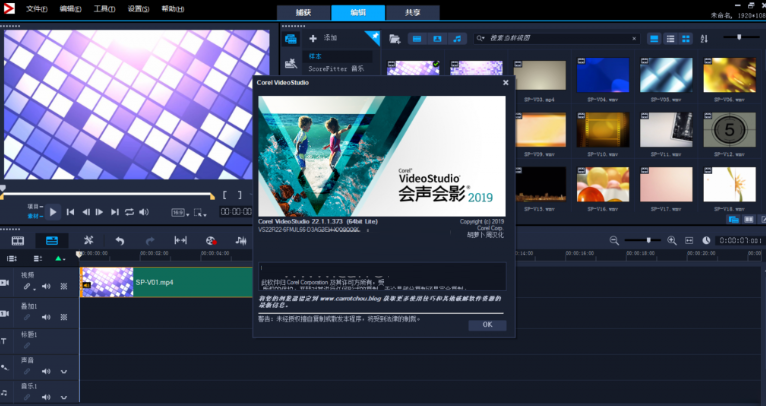766x406 pixels.
Task: Open the resize/crop mode dropdown in preview
Action: click(x=200, y=213)
